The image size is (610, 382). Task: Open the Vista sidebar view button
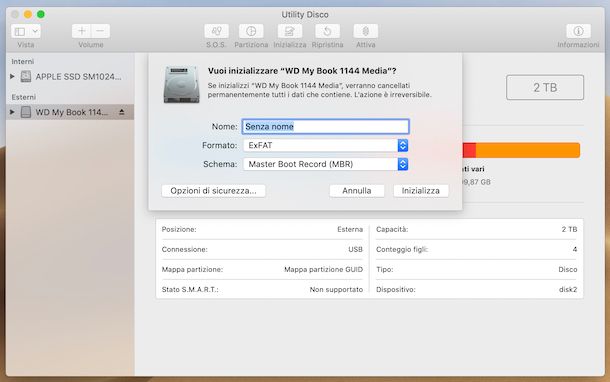20,32
